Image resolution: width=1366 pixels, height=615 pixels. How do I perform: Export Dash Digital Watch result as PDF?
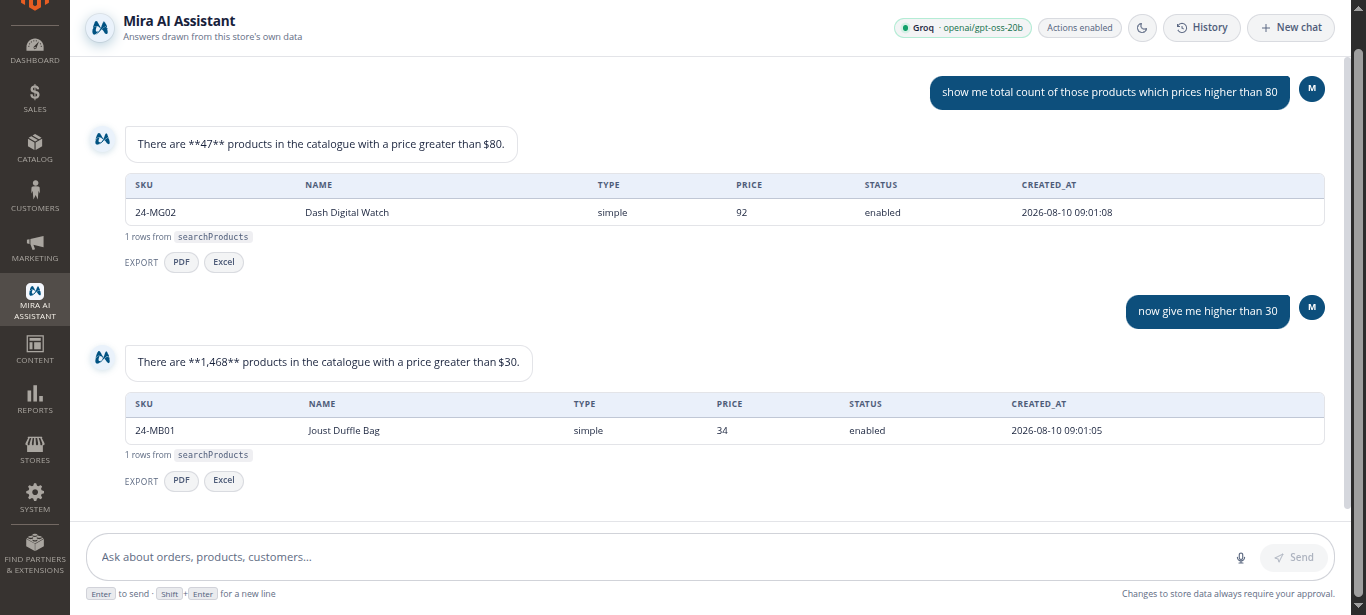(x=181, y=262)
